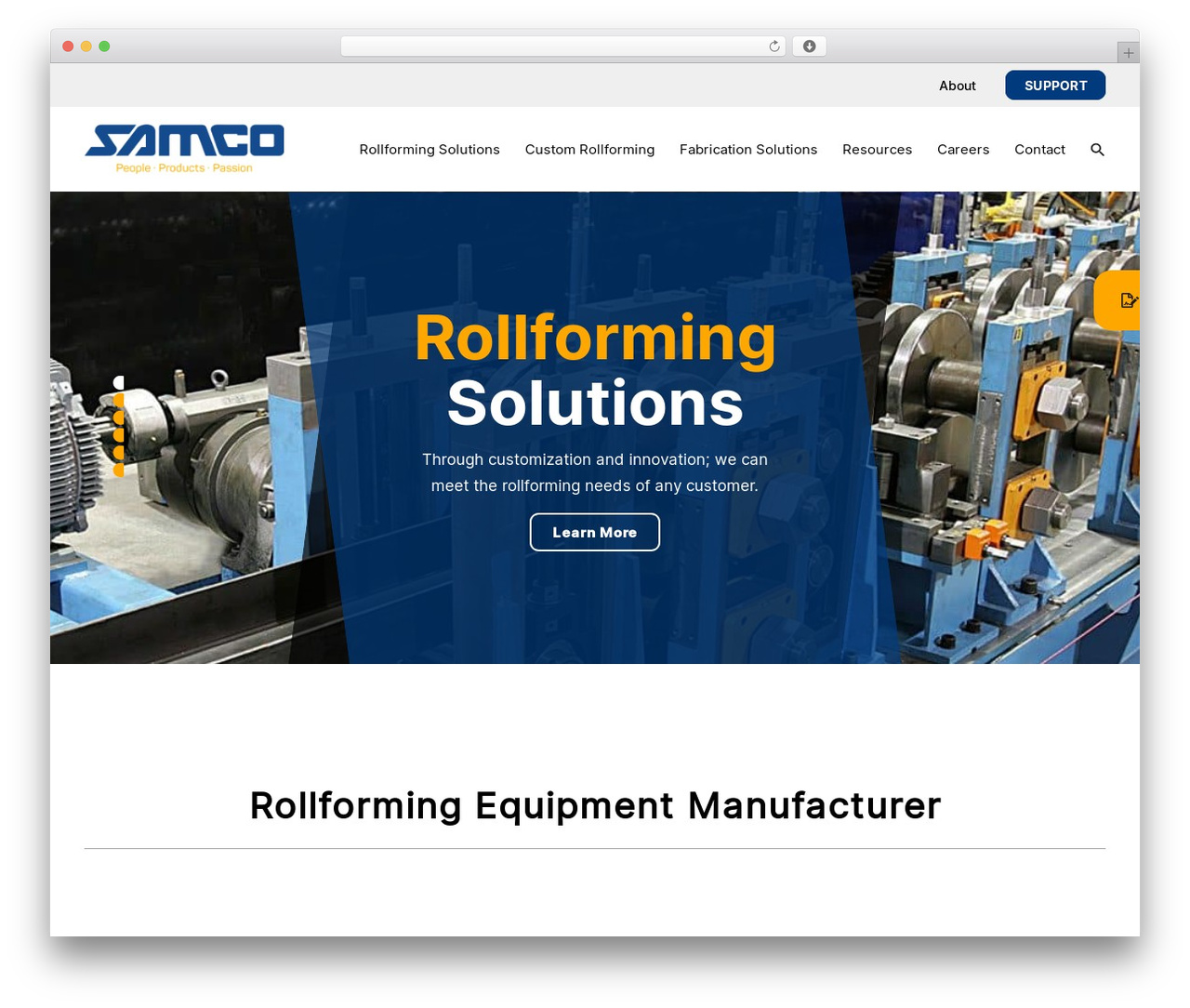The image size is (1190, 1008).
Task: Open the Rollforming Solutions menu
Action: [430, 150]
